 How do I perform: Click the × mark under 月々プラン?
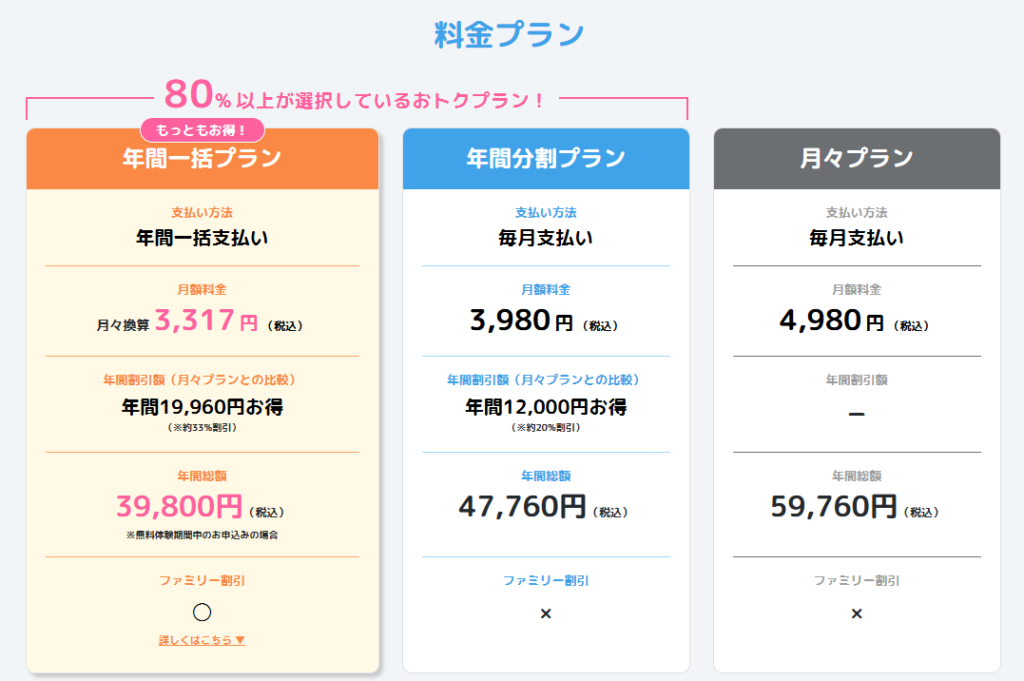coord(856,613)
